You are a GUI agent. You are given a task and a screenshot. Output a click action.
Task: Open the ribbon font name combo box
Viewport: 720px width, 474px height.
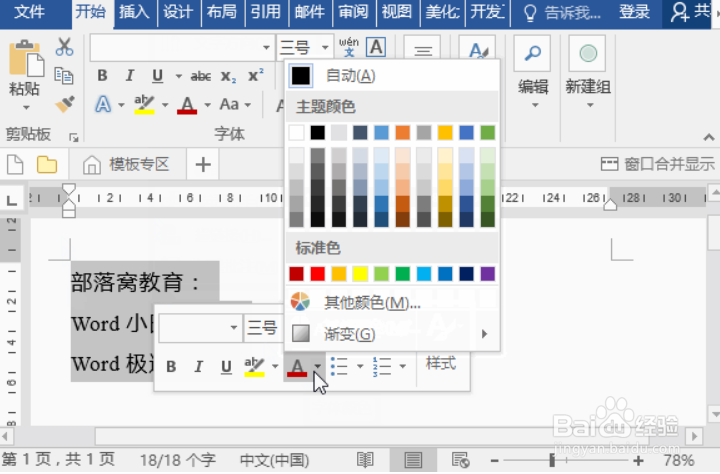click(x=183, y=47)
